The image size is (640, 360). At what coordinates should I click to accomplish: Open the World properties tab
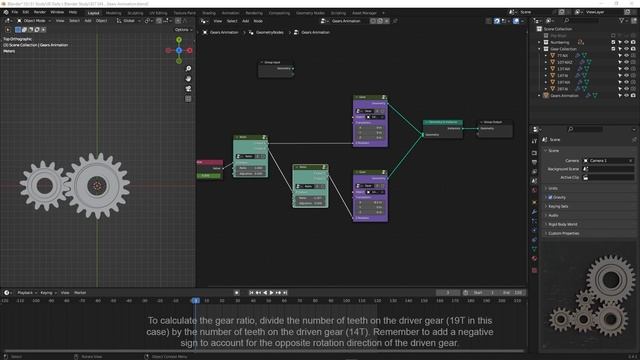tap(534, 190)
